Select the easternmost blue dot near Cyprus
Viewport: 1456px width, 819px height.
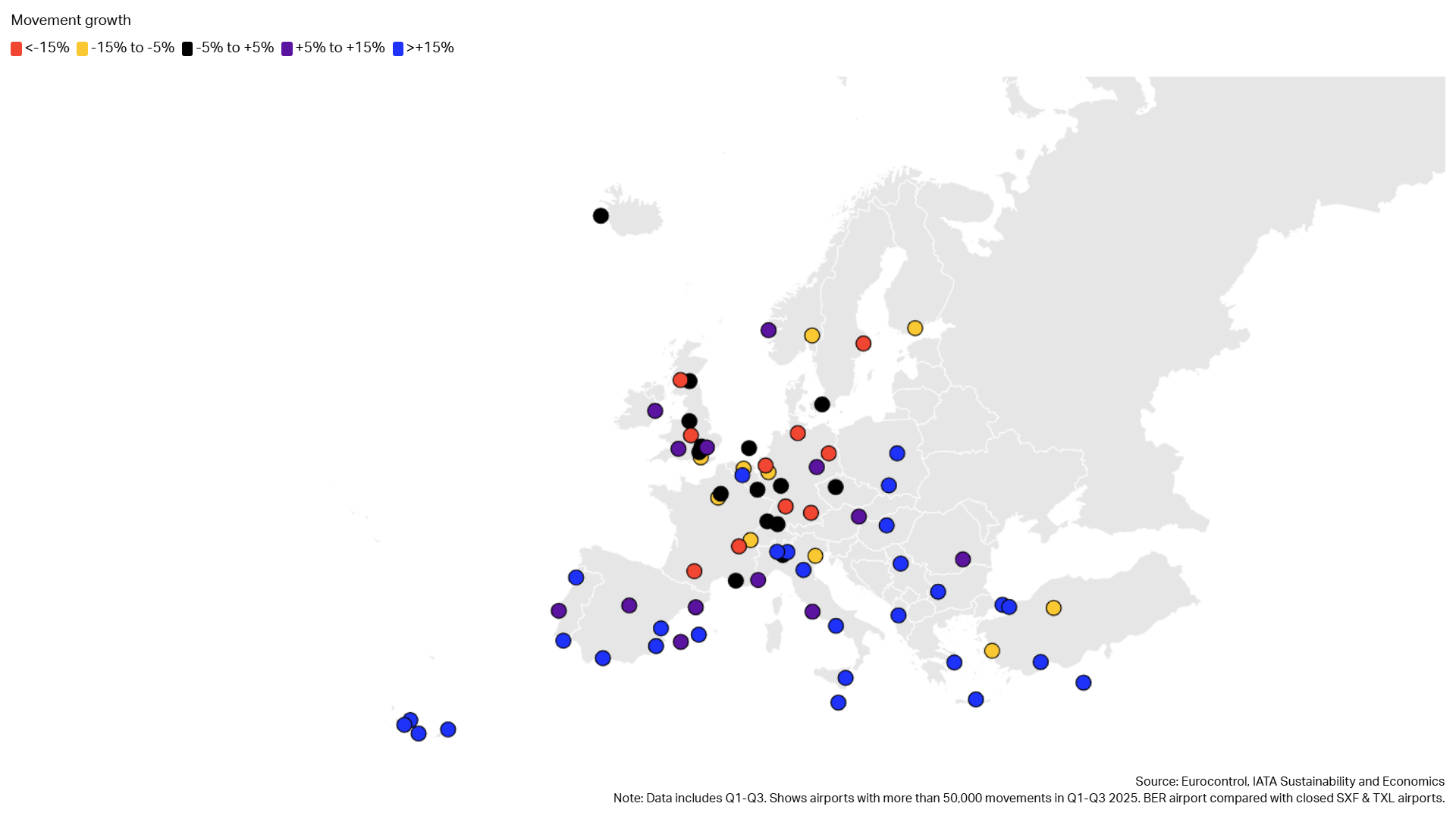(x=1084, y=683)
